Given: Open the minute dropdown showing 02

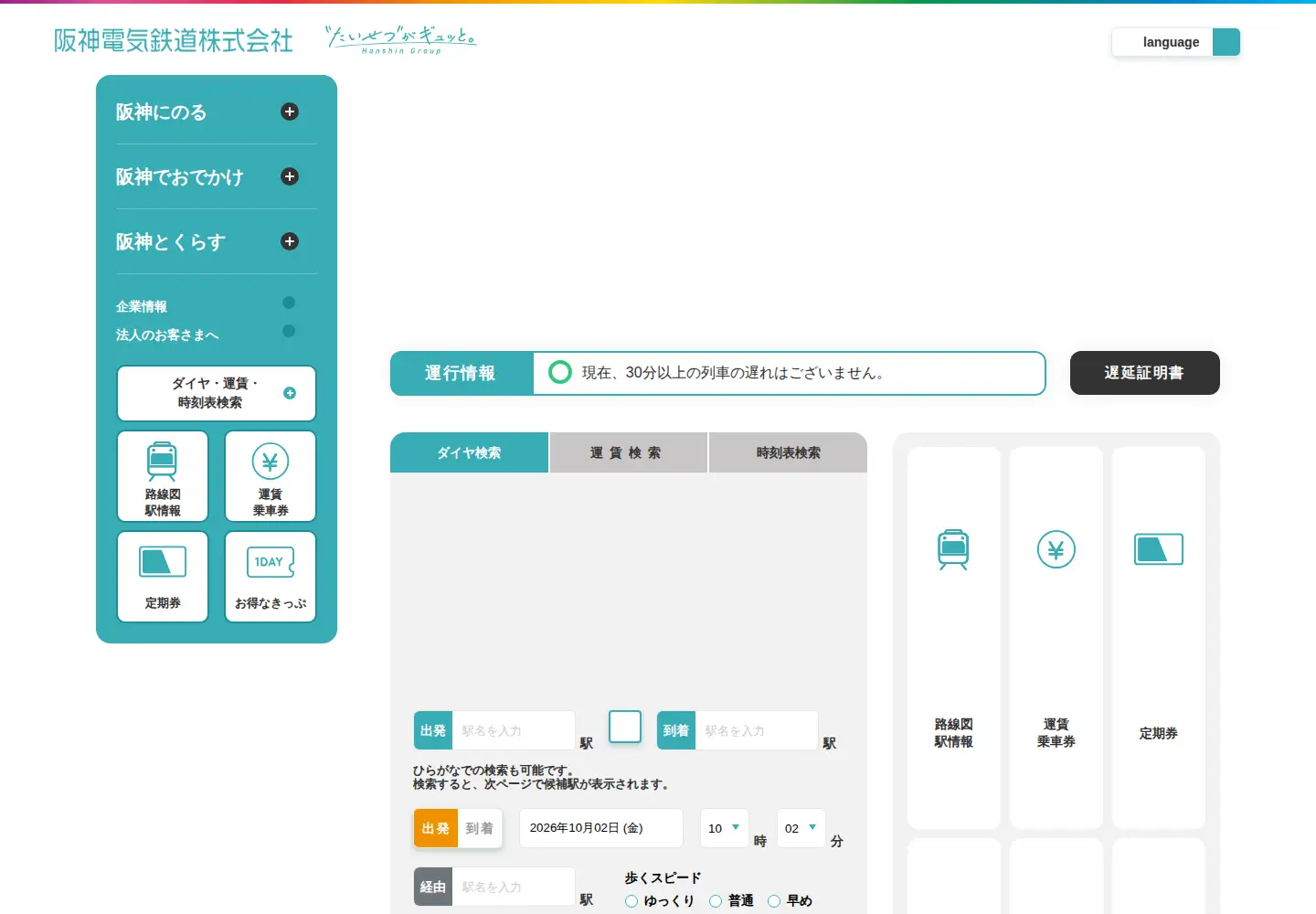Looking at the screenshot, I should 801,828.
